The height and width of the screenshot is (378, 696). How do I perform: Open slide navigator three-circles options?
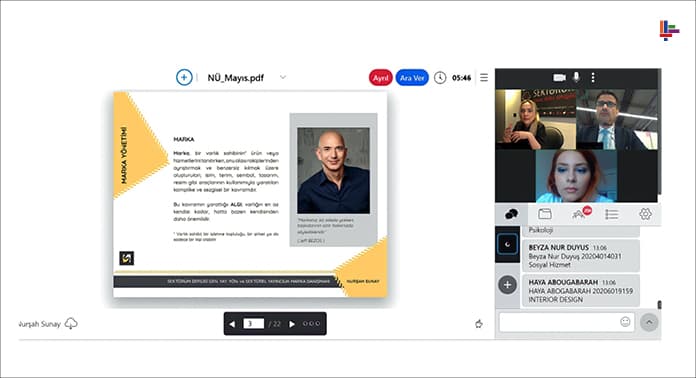click(x=311, y=324)
